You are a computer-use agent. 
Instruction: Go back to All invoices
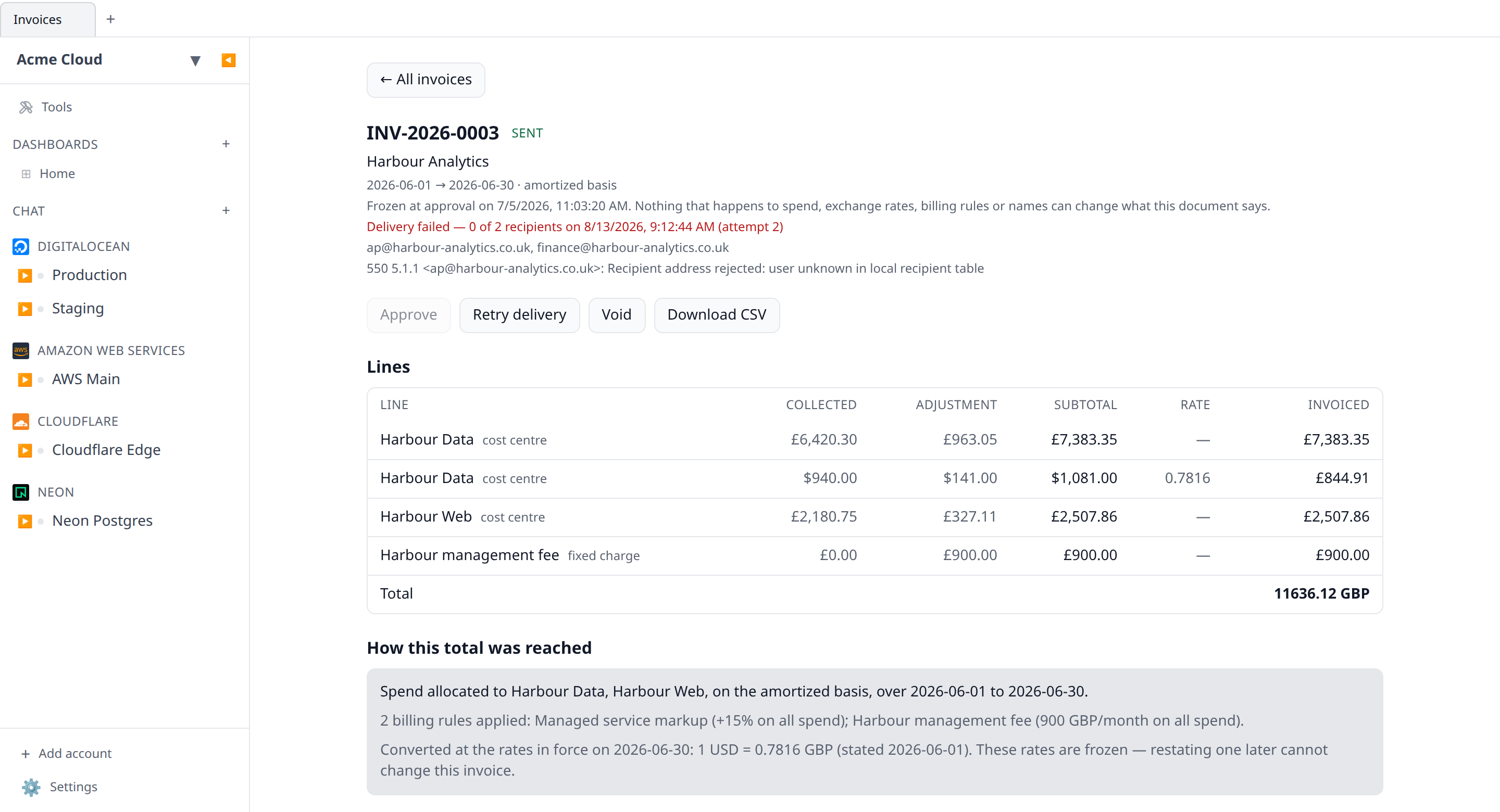point(426,80)
